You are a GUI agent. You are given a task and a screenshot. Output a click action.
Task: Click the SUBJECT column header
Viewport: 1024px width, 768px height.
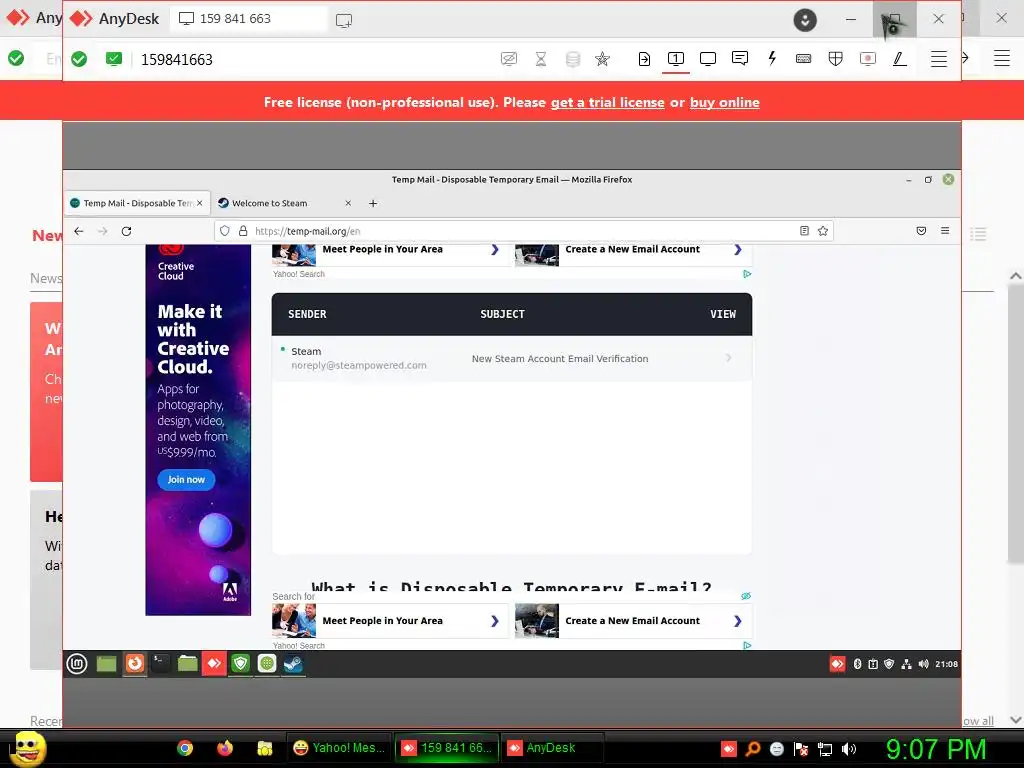pyautogui.click(x=502, y=314)
